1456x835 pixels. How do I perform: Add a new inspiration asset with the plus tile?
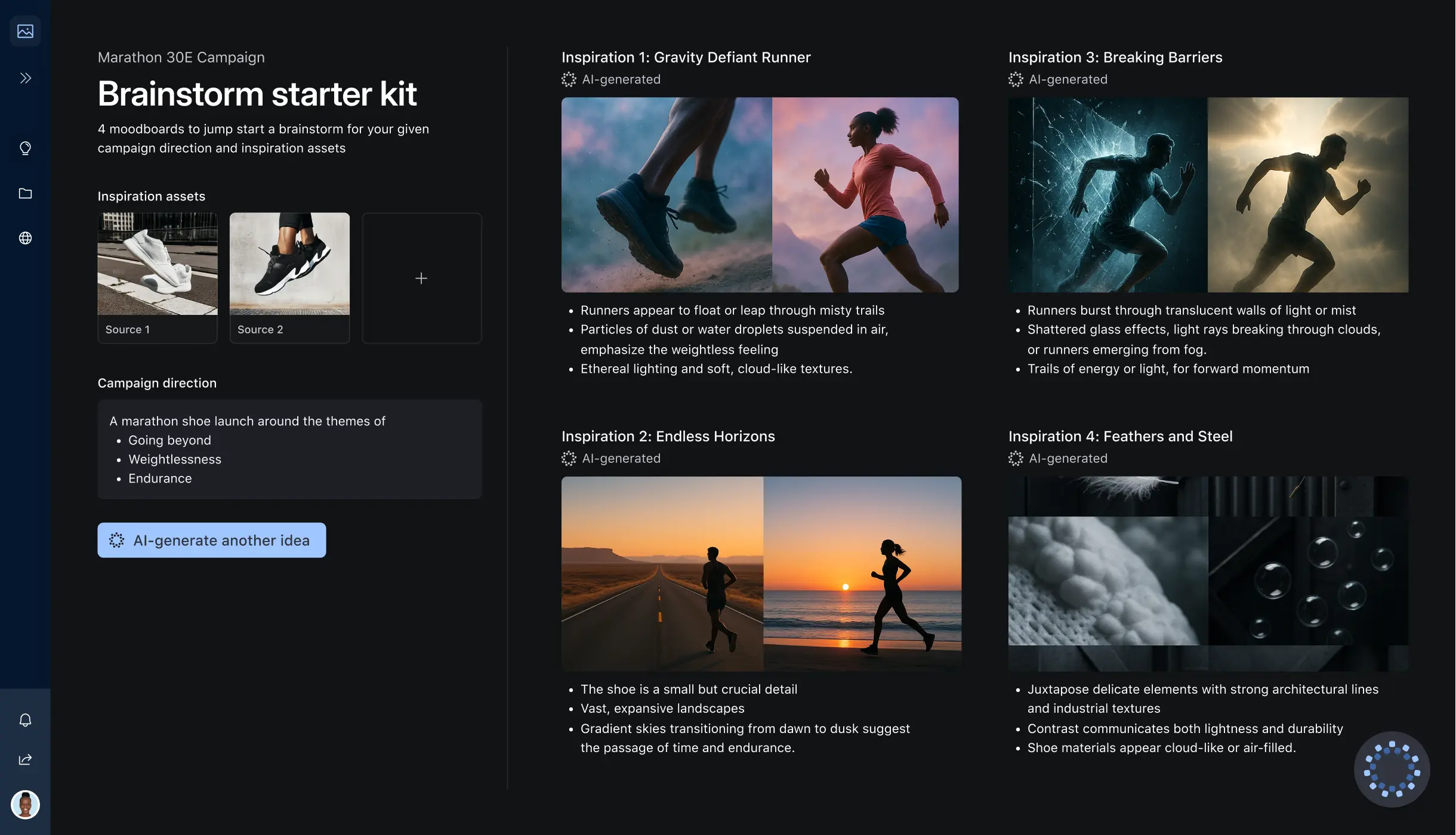tap(421, 278)
